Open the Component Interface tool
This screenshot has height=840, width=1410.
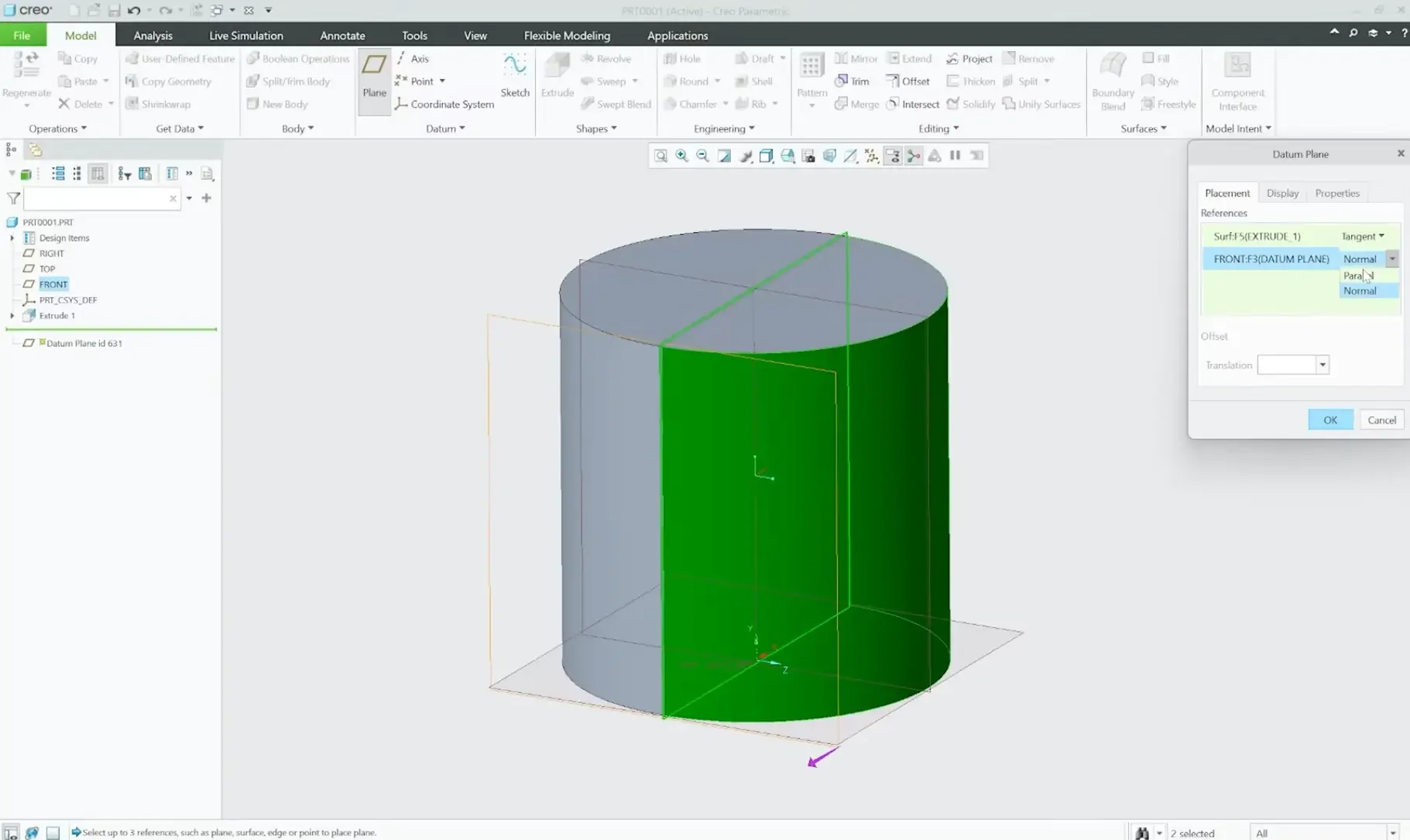(x=1237, y=81)
